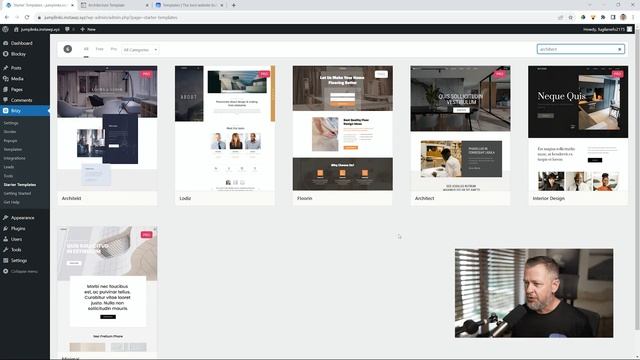Open the Chrome profile avatar
640x360 pixels.
point(623,18)
